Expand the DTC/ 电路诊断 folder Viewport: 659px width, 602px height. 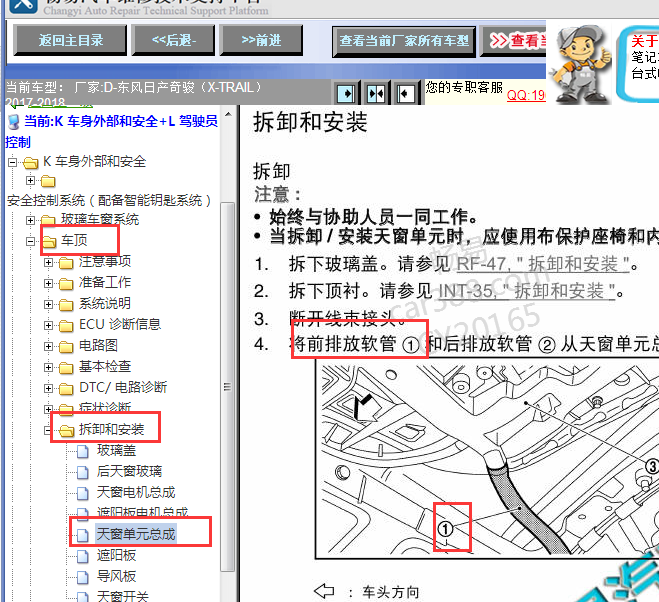coord(48,388)
